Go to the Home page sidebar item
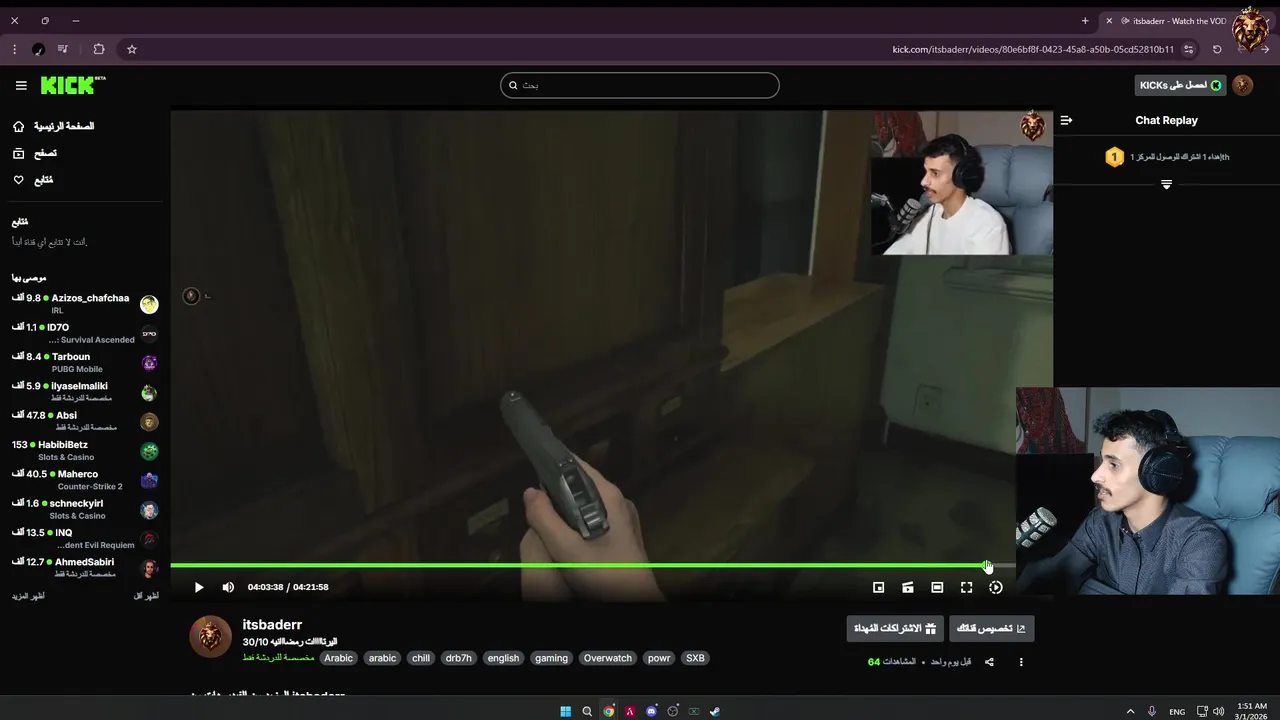The width and height of the screenshot is (1280, 720). click(54, 126)
